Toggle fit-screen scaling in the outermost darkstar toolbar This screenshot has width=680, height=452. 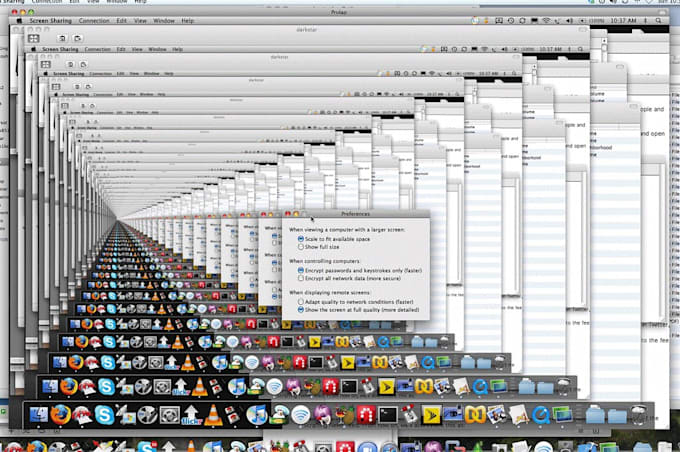[x=34, y=38]
